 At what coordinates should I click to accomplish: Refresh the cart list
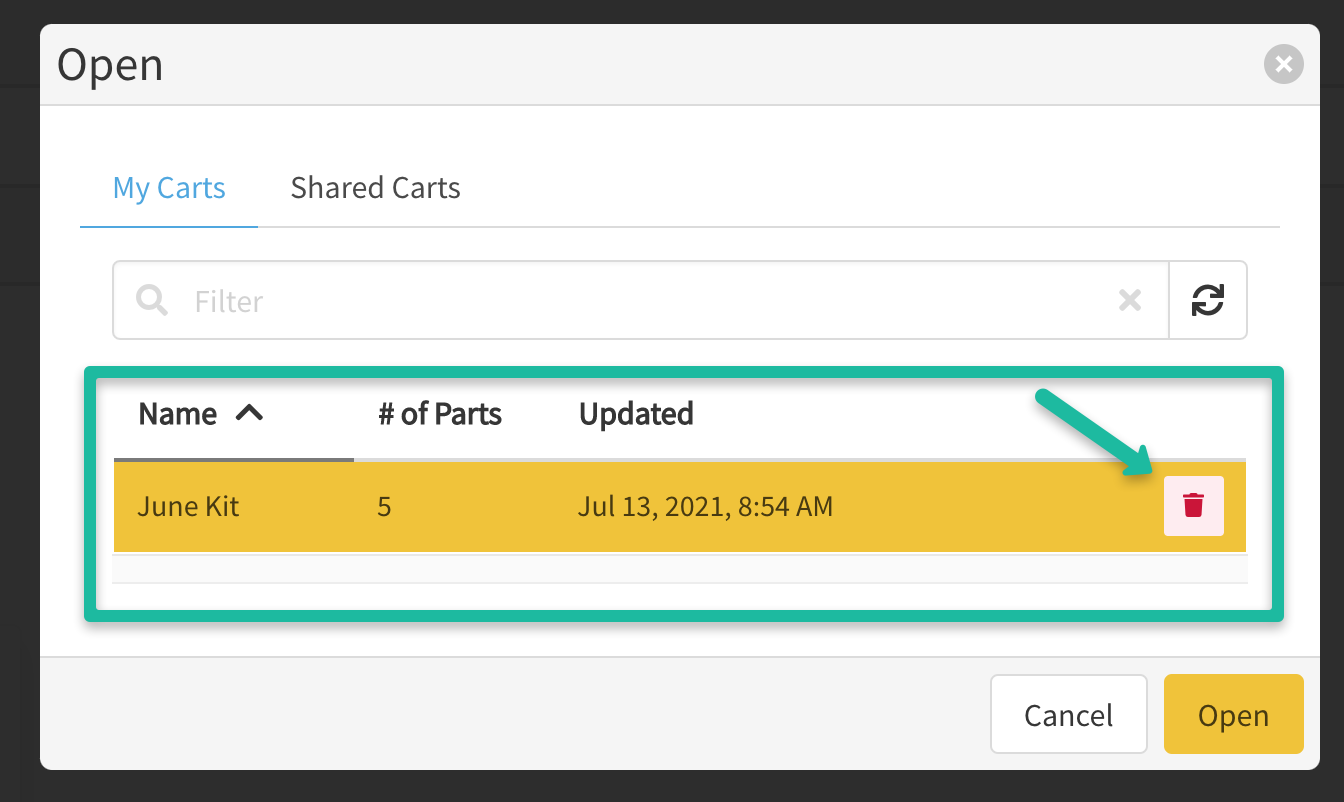coord(1208,300)
